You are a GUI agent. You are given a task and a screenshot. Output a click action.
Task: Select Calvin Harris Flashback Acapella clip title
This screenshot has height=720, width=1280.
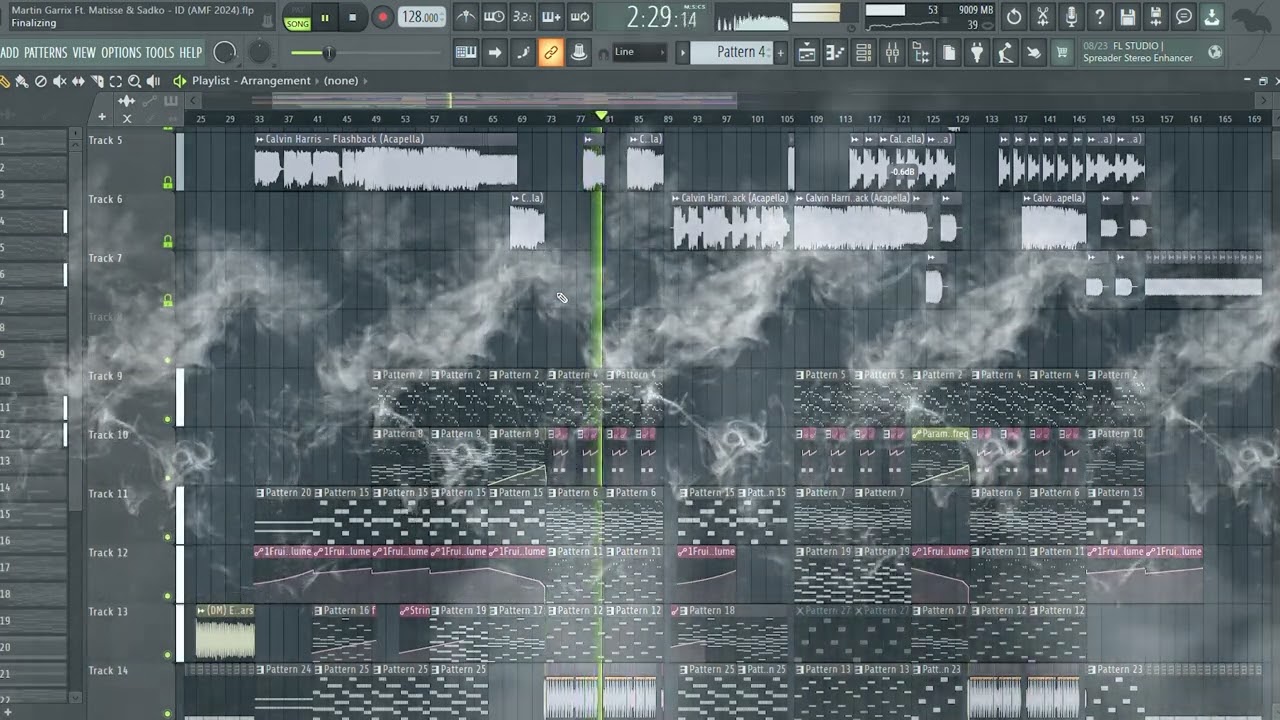[x=344, y=139]
